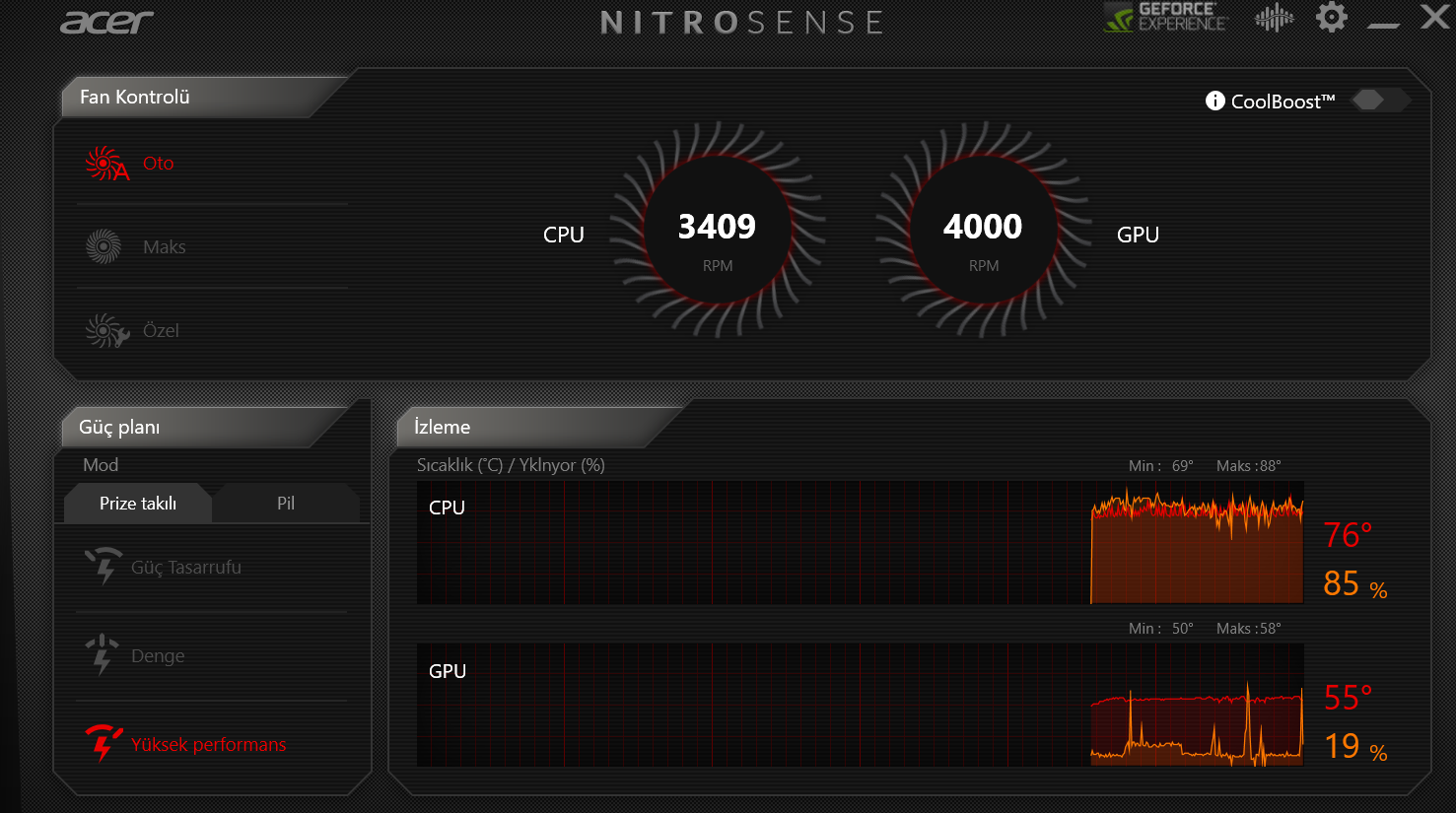Switch to the Pil tab

286,504
